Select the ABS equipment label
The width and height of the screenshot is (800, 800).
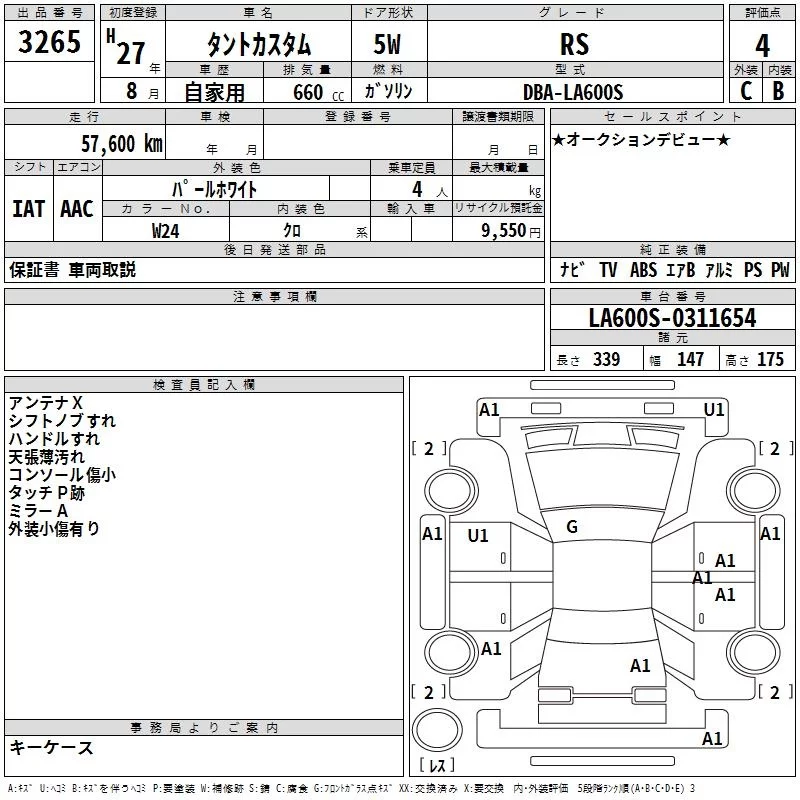pyautogui.click(x=643, y=270)
